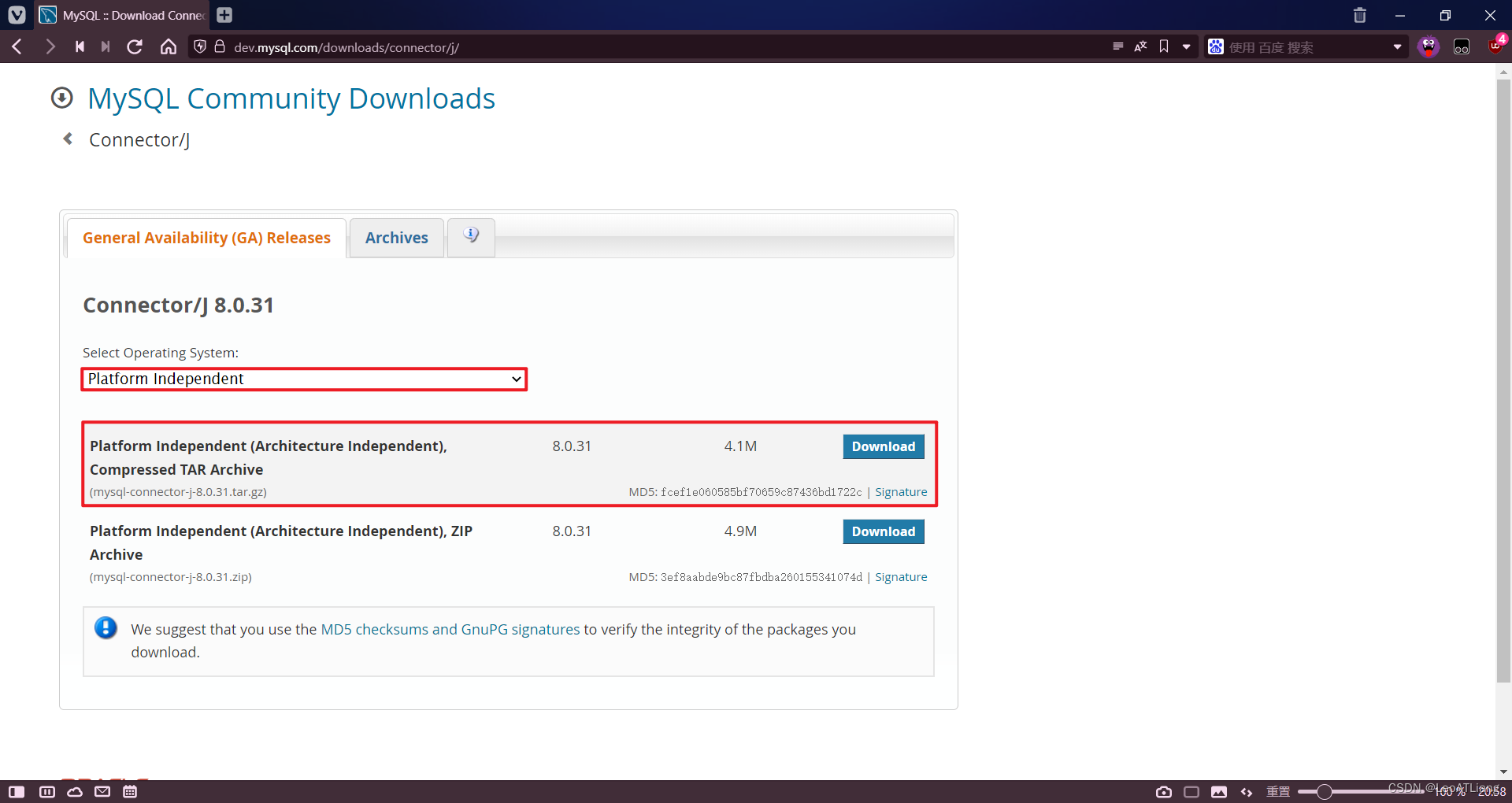The width and height of the screenshot is (1512, 803).
Task: Select the mysql-connector-j-8.0.31.zip filename text
Action: click(171, 577)
